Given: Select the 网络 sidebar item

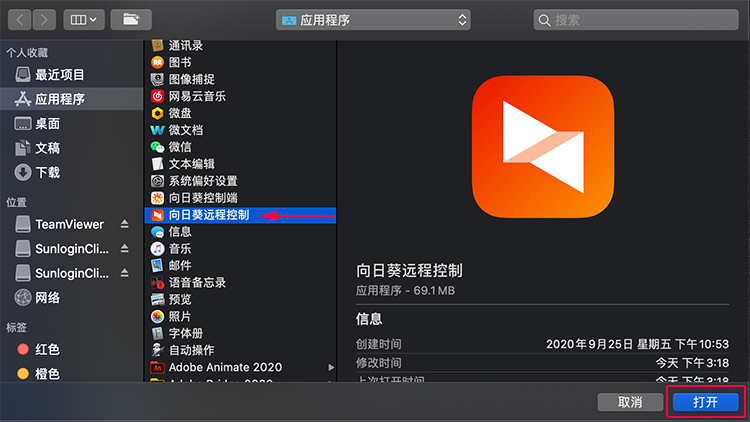Looking at the screenshot, I should click(47, 297).
